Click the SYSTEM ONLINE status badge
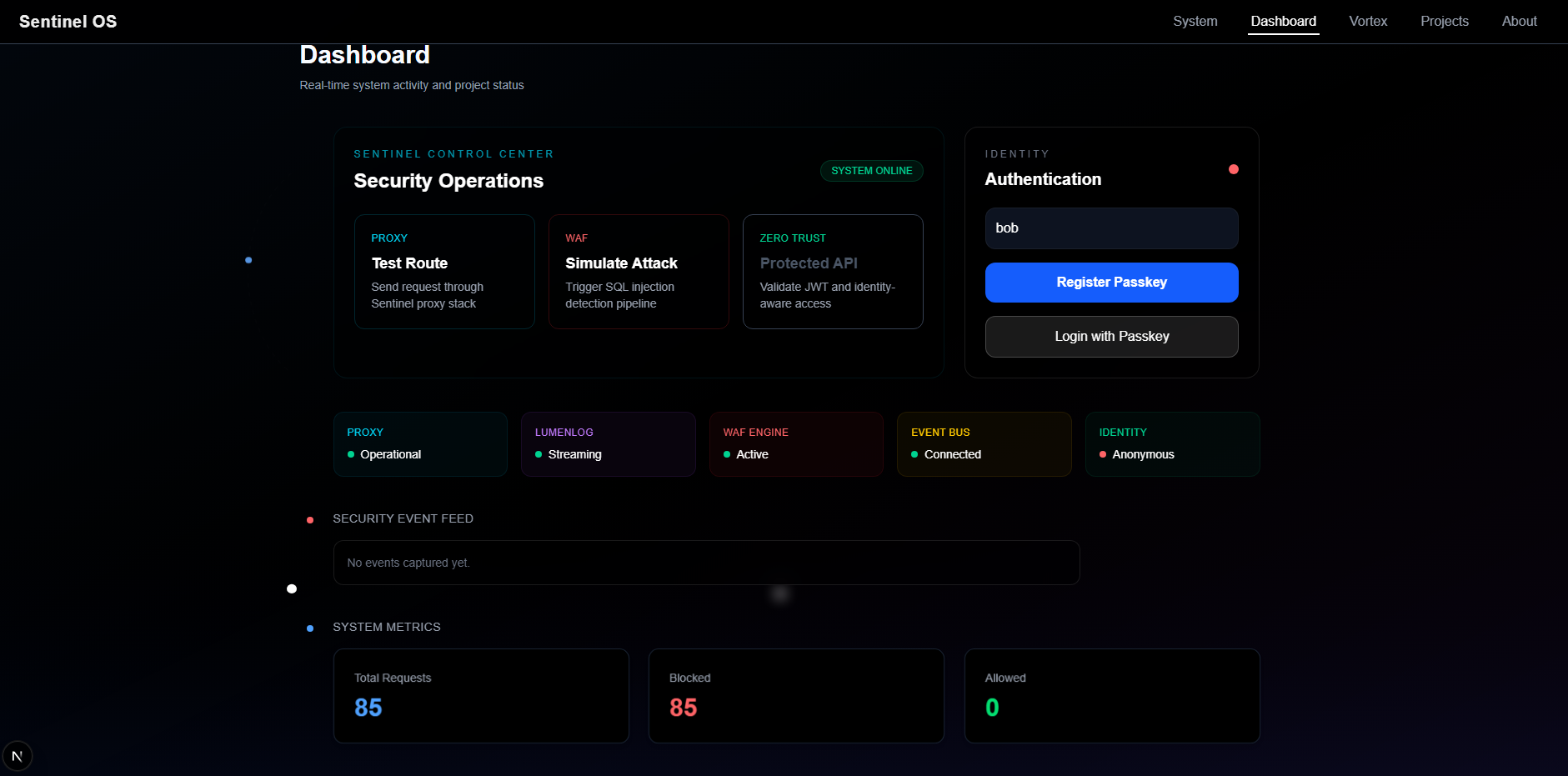The image size is (1568, 776). click(871, 171)
